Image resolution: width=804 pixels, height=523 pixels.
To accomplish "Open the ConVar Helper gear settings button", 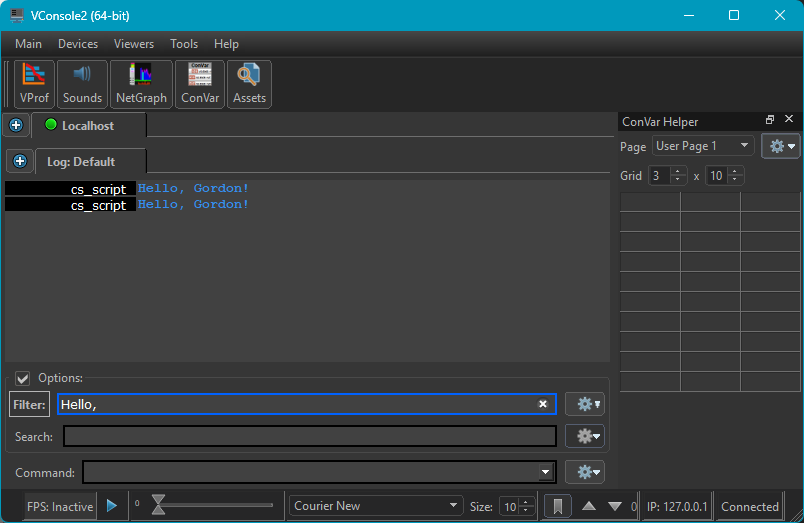I will click(x=780, y=146).
